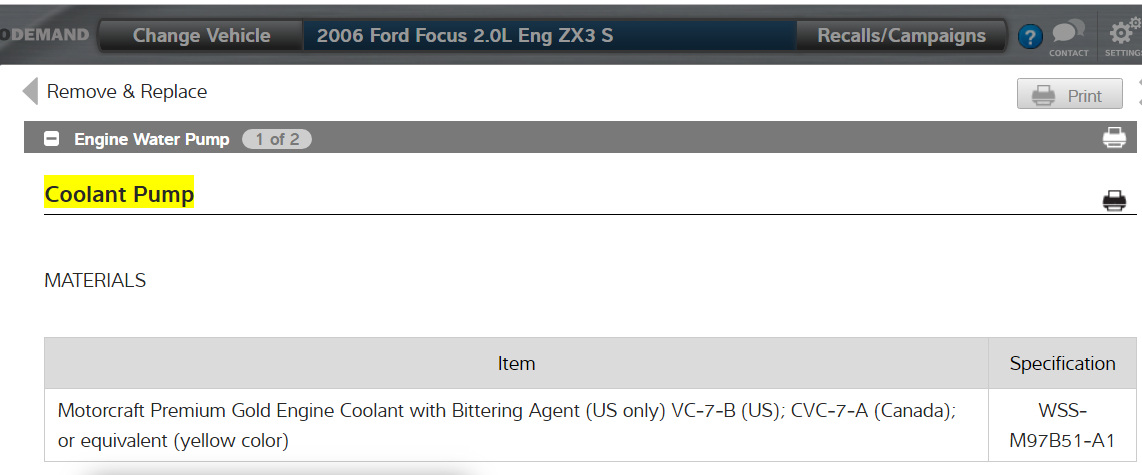1142x475 pixels.
Task: Click the Item column header
Action: pos(516,364)
